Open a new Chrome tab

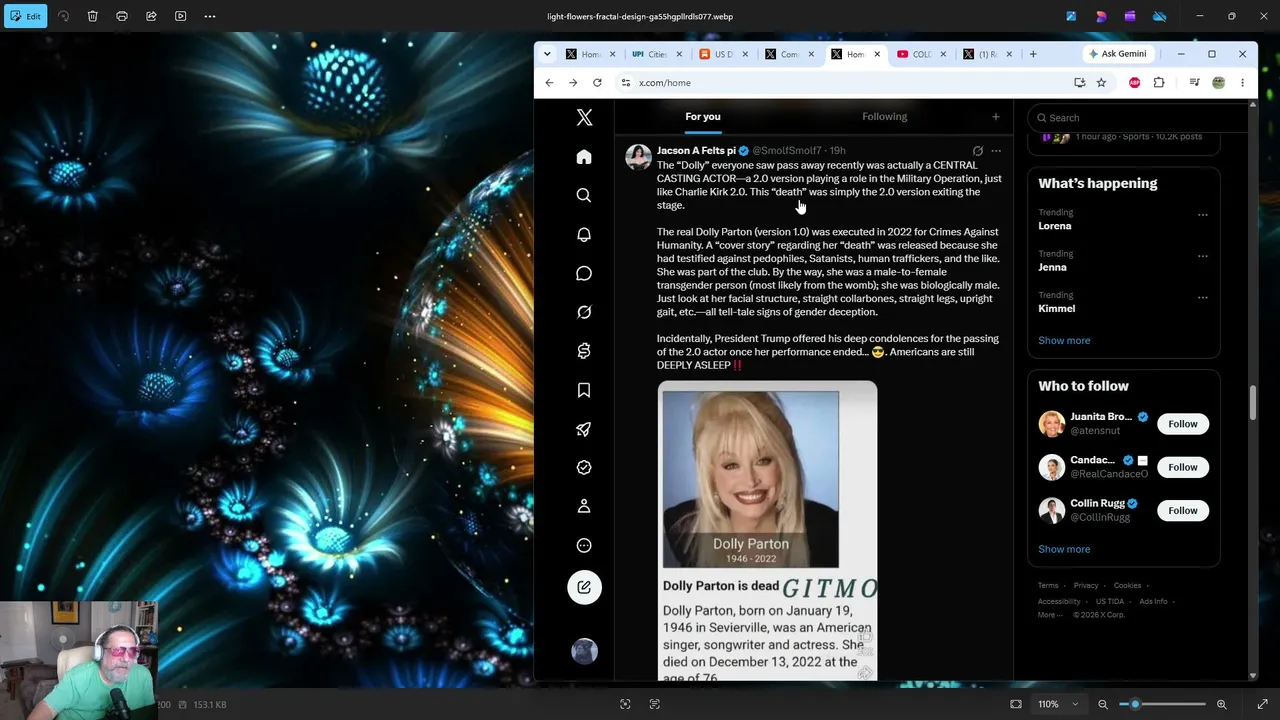point(1033,54)
